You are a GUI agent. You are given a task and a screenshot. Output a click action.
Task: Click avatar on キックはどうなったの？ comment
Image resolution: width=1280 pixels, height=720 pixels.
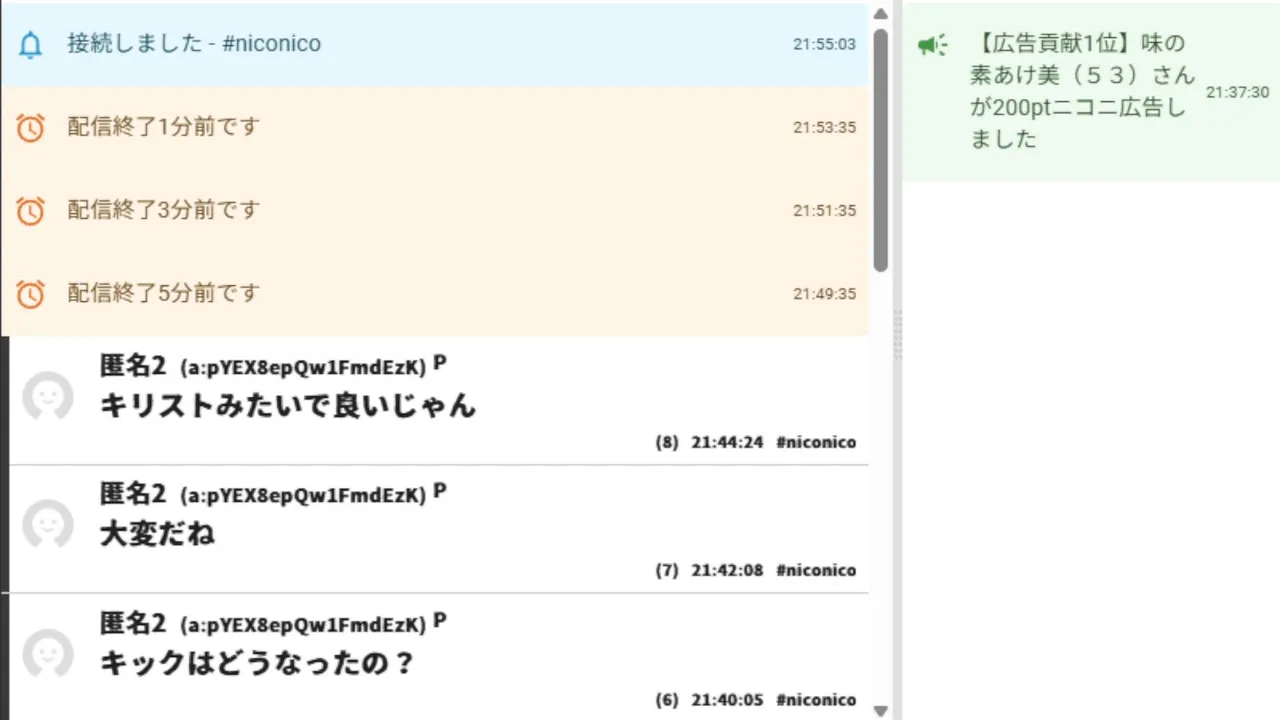(48, 654)
